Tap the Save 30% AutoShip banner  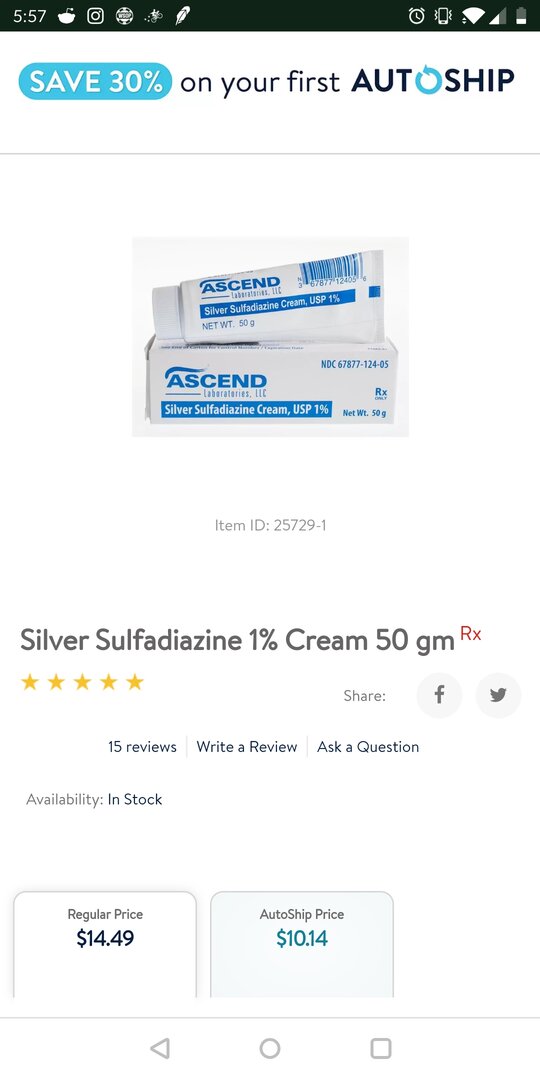267,81
